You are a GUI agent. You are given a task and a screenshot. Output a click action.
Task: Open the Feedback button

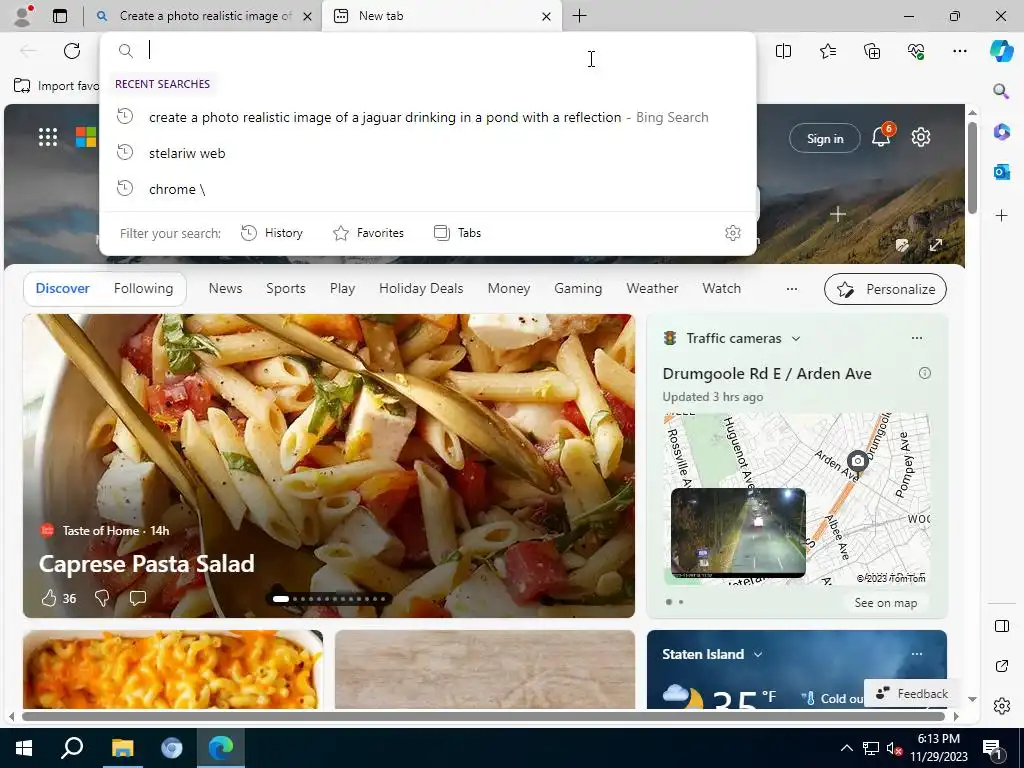pos(912,694)
